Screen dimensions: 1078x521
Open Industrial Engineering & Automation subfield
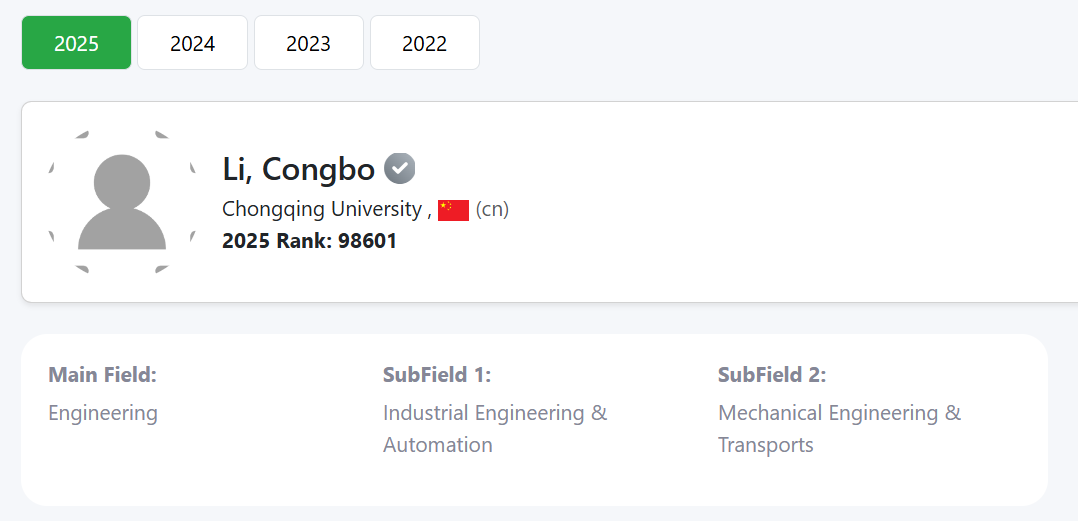click(x=494, y=428)
